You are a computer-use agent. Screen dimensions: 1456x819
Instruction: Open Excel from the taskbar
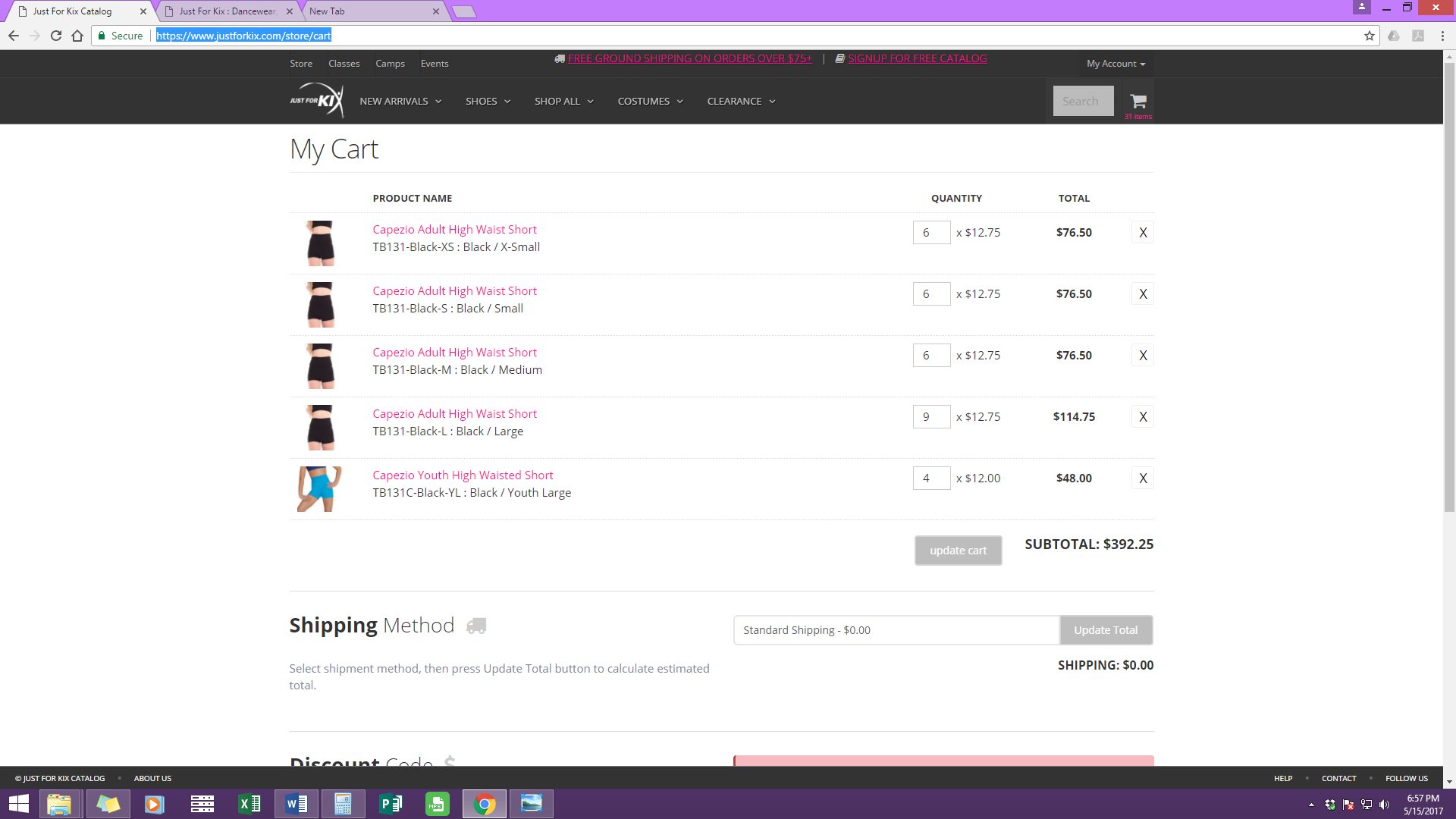coord(249,804)
